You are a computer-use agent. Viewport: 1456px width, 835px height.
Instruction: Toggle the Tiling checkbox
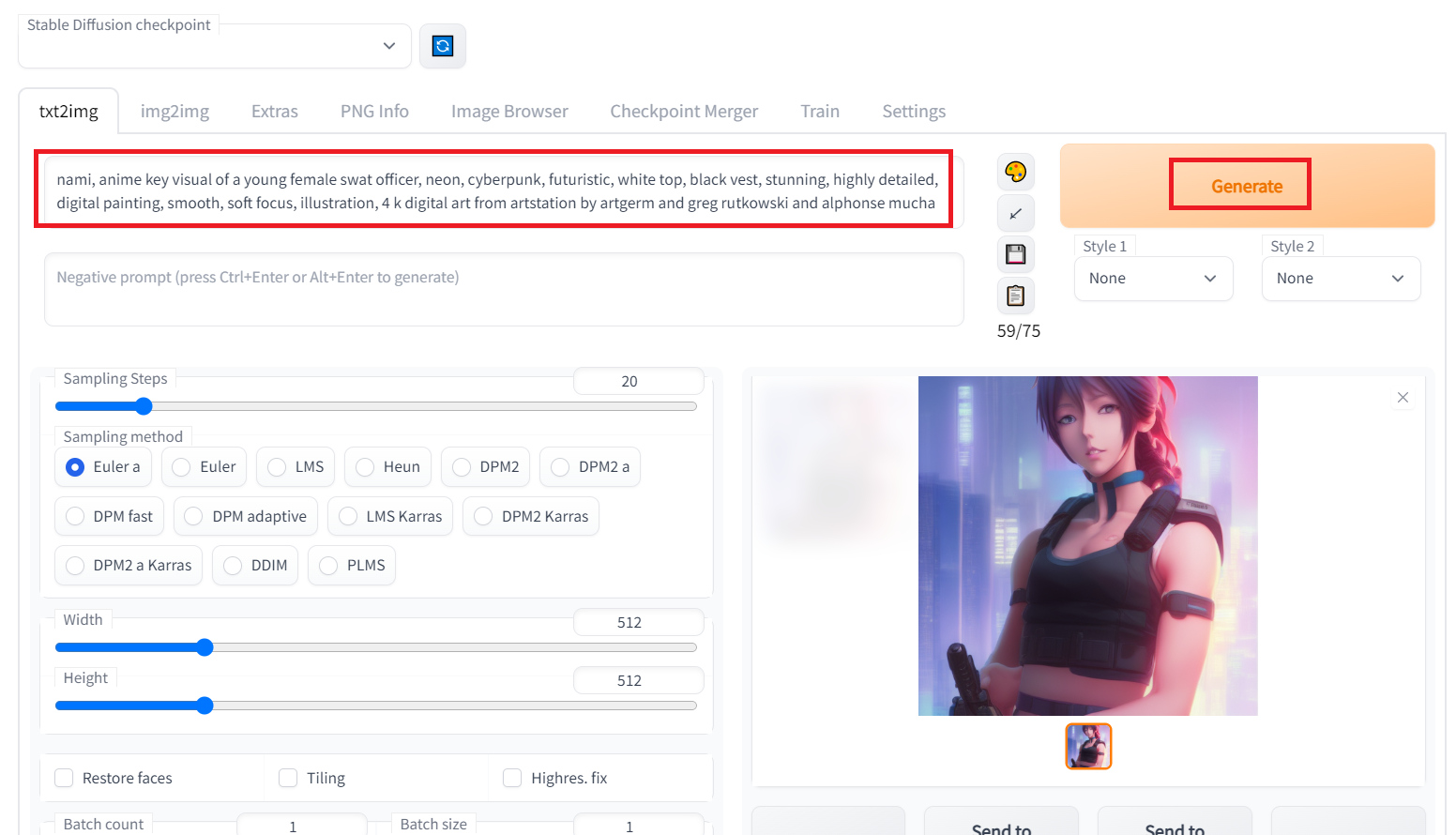click(288, 778)
